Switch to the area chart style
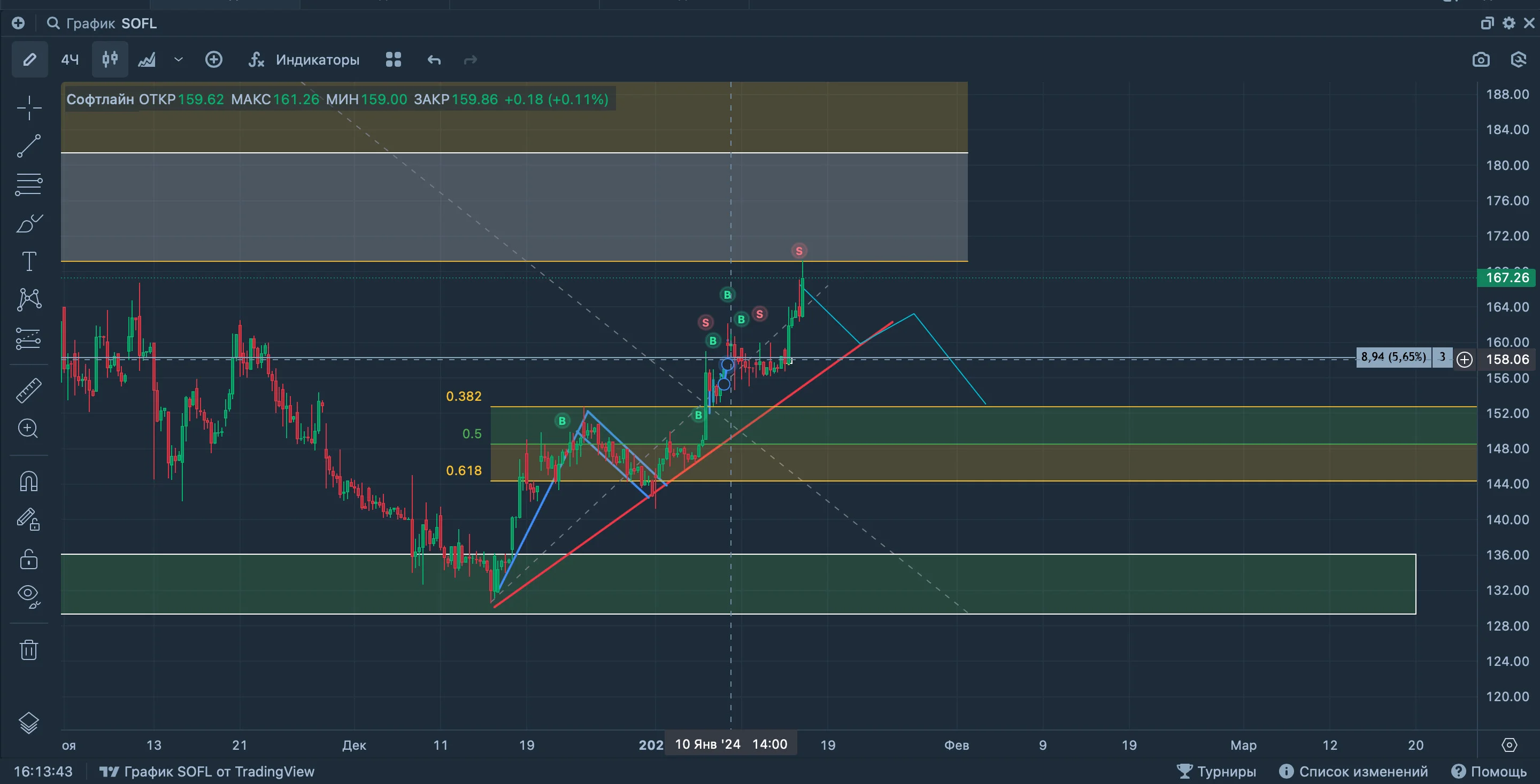1540x784 pixels. click(147, 59)
